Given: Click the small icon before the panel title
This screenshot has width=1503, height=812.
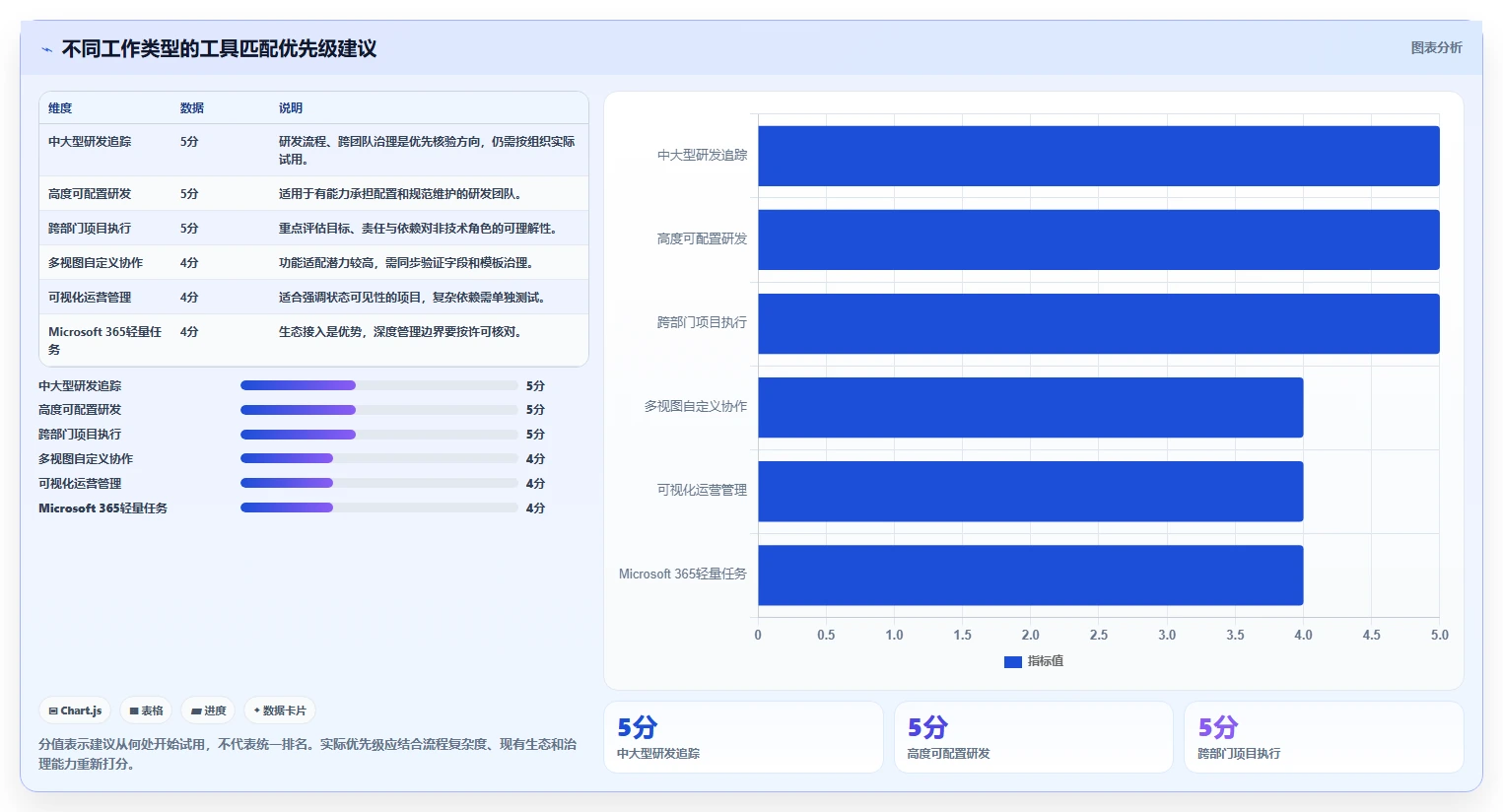Looking at the screenshot, I should 46,49.
